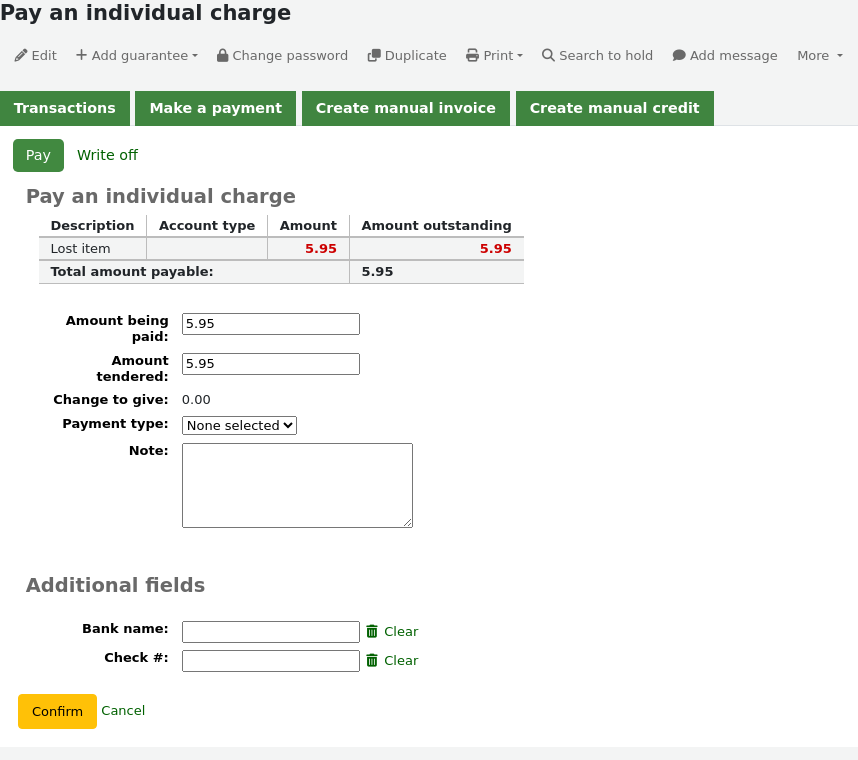Image resolution: width=858 pixels, height=760 pixels.
Task: Focus the Check # input field
Action: coord(271,661)
